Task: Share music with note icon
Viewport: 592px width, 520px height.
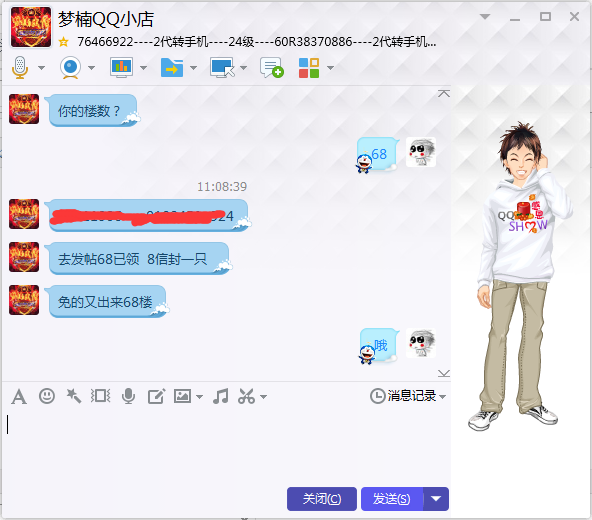Action: click(x=220, y=396)
